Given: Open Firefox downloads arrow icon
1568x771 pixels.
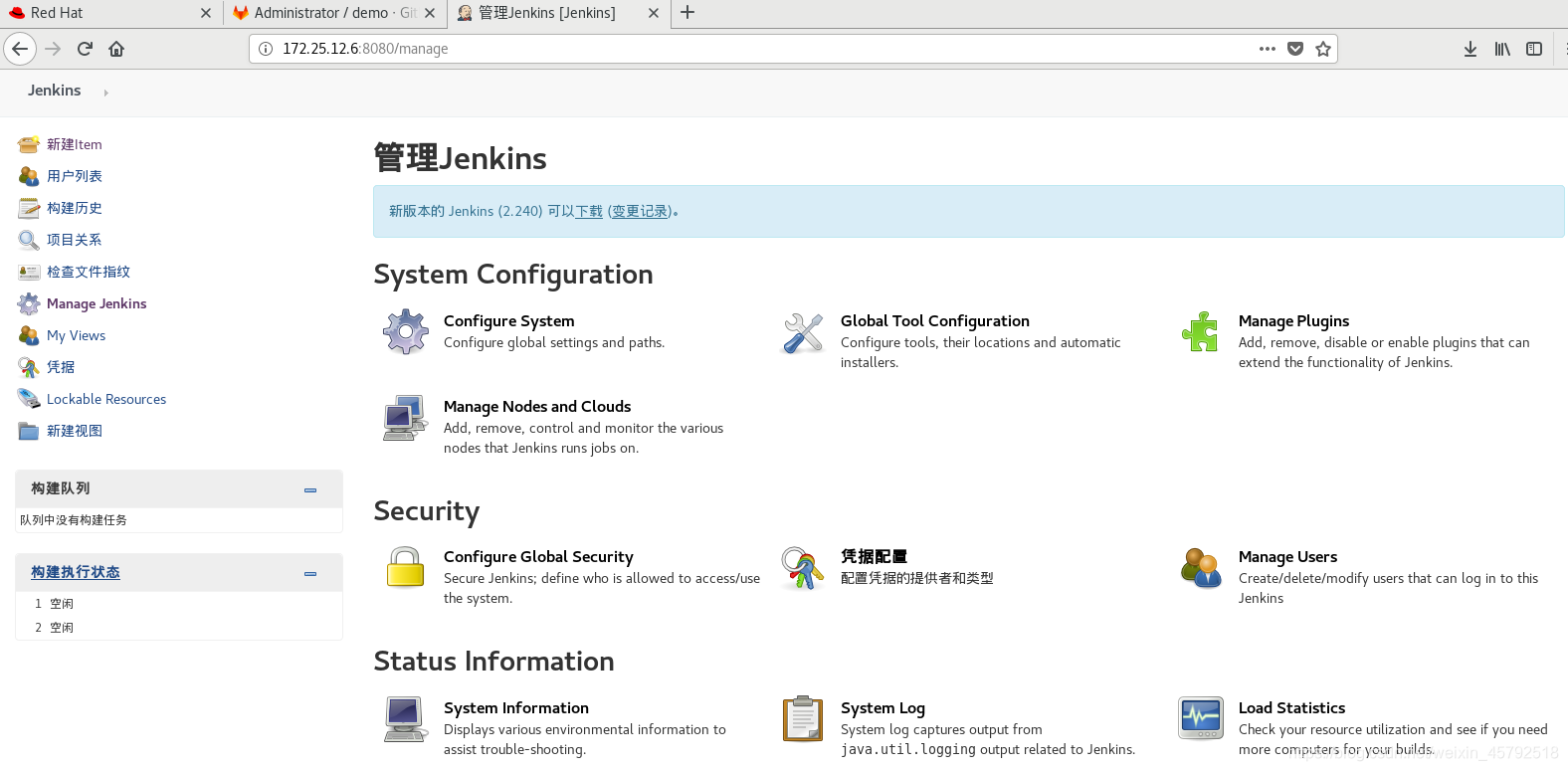Looking at the screenshot, I should click(x=1470, y=49).
